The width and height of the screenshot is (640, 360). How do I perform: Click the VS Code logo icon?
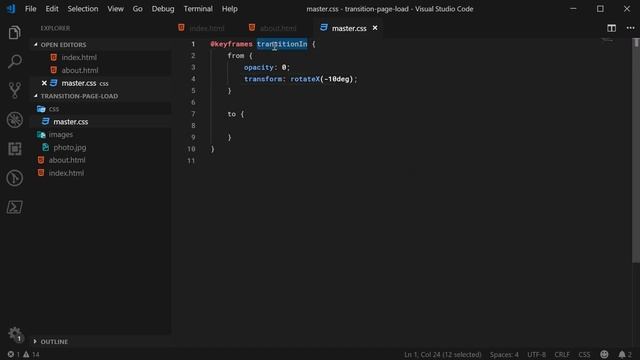[11, 9]
